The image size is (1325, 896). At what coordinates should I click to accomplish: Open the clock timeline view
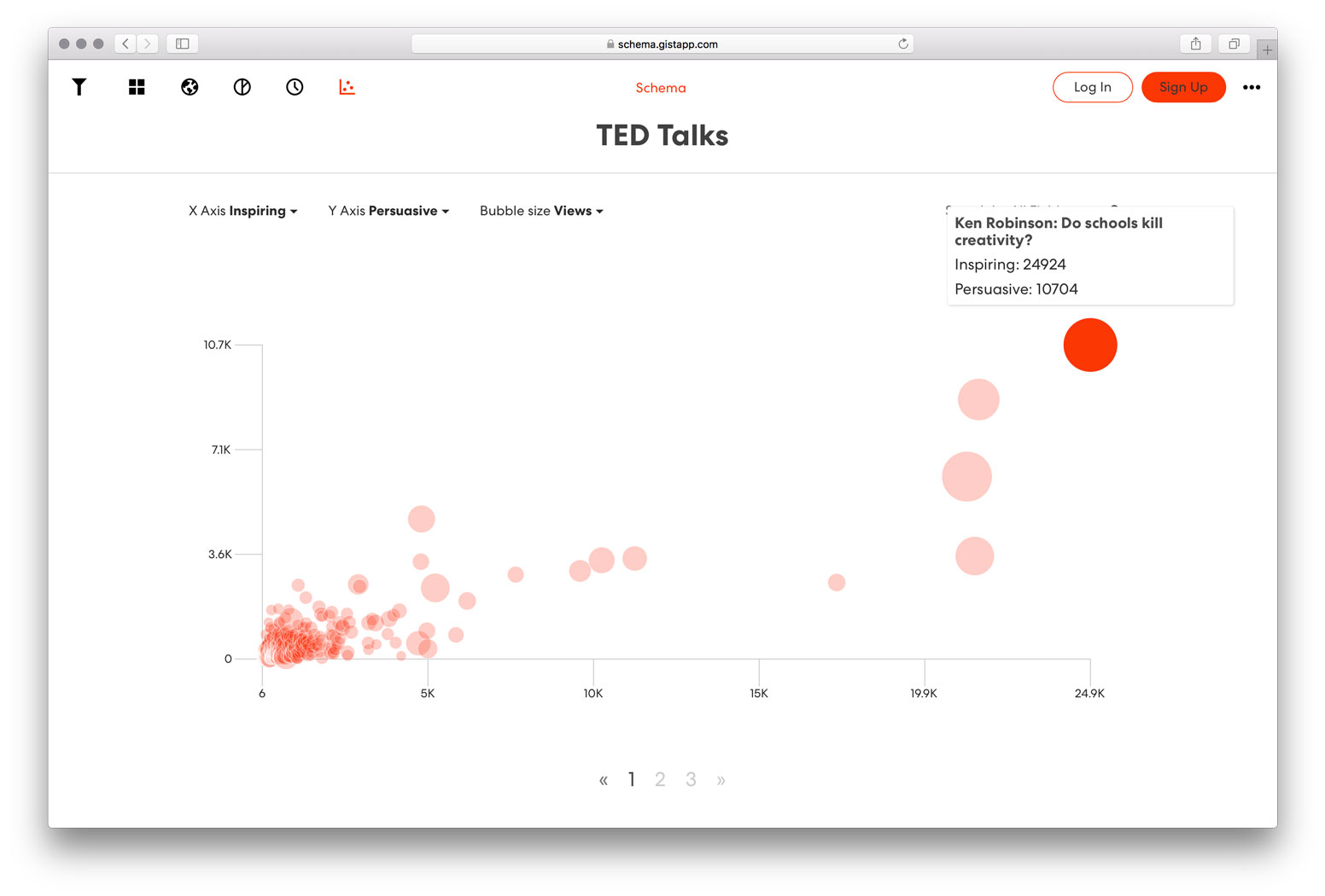(295, 87)
